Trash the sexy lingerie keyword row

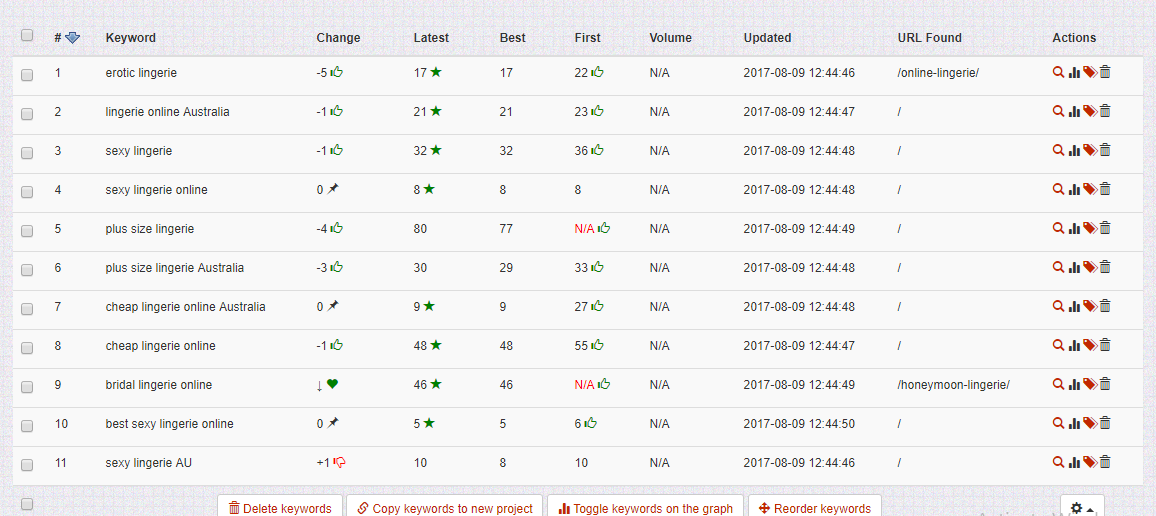[x=1105, y=150]
